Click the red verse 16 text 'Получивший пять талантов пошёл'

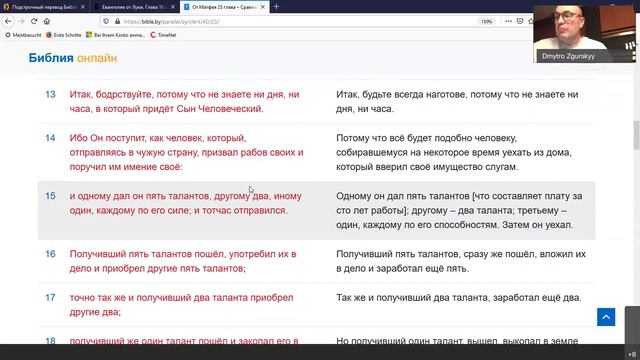pyautogui.click(x=148, y=254)
